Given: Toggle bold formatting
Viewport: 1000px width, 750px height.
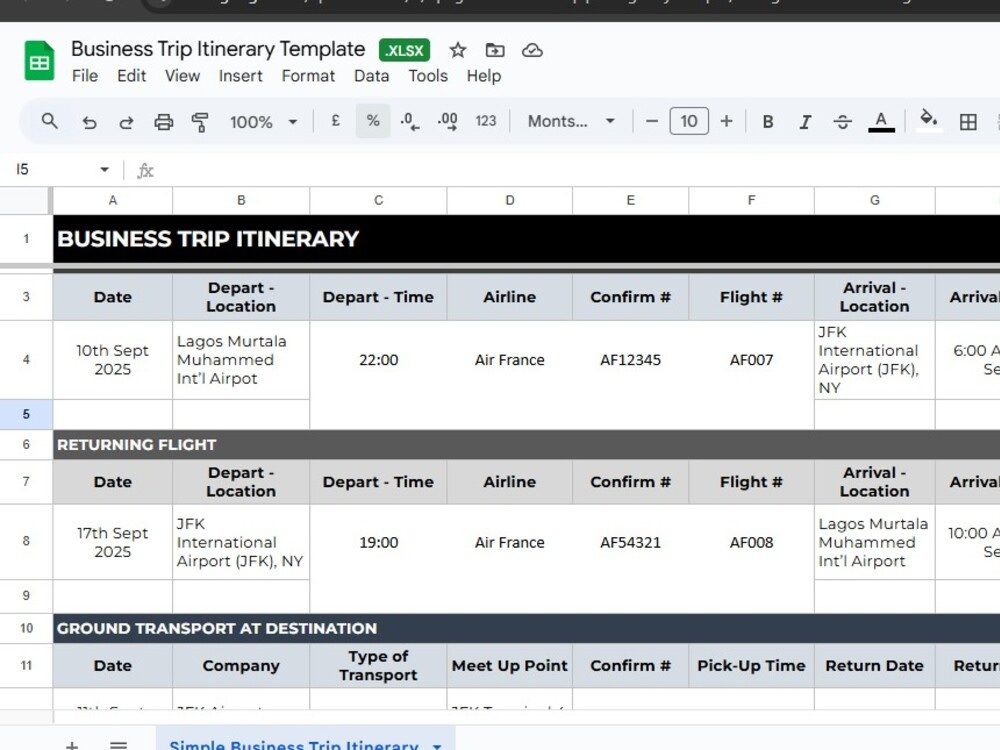Looking at the screenshot, I should pos(768,122).
